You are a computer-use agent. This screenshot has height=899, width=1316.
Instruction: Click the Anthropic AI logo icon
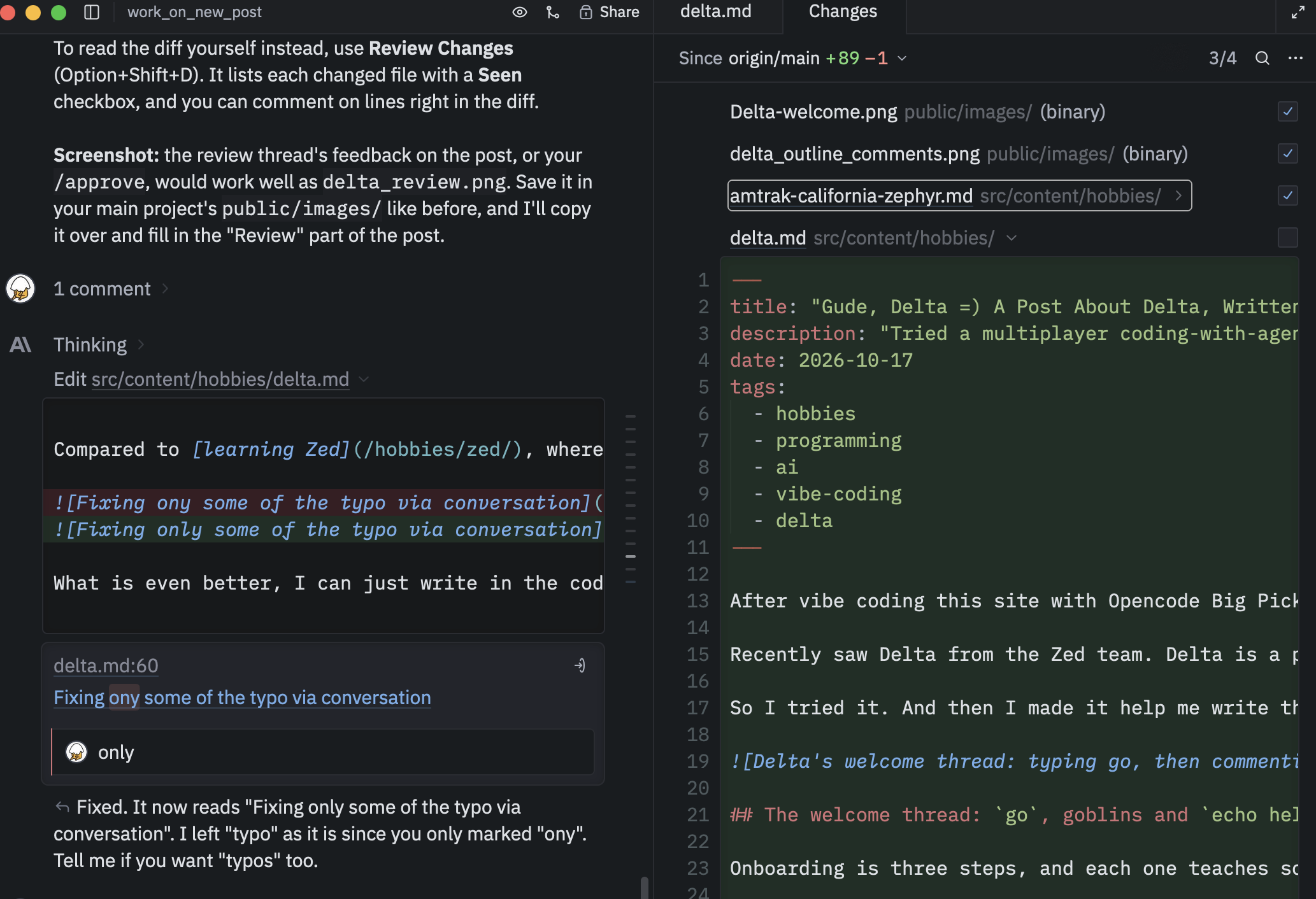[x=20, y=344]
